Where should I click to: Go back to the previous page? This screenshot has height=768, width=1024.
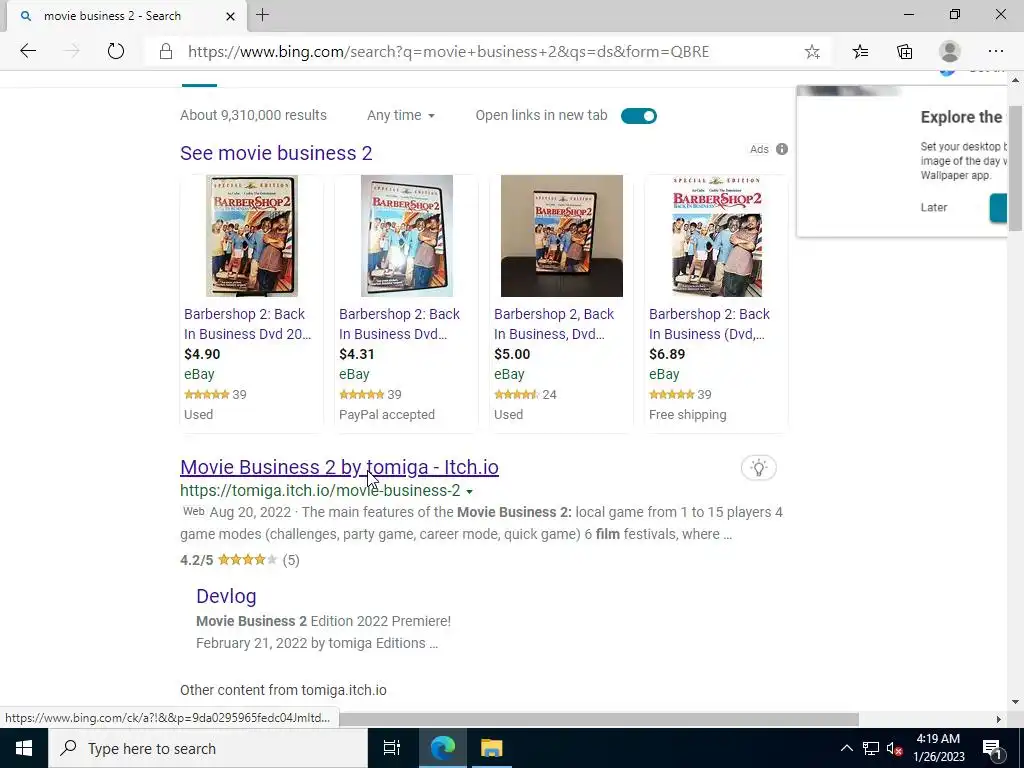point(28,51)
